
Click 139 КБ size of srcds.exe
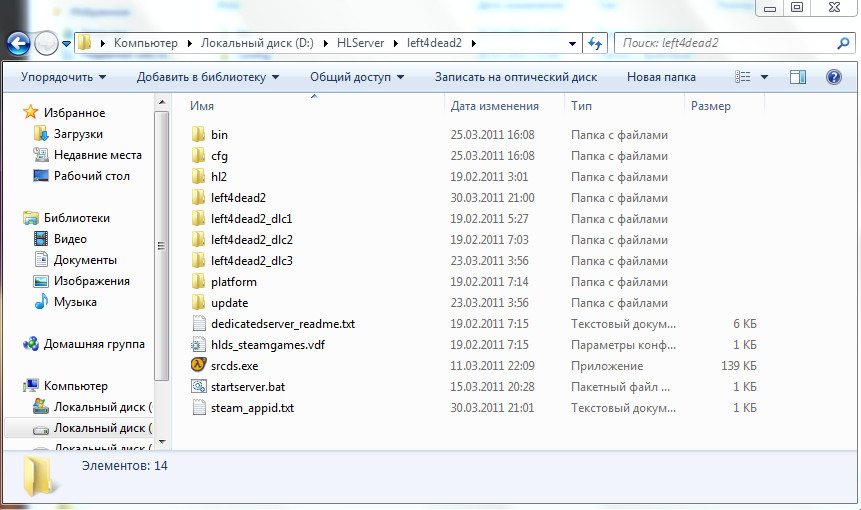(739, 366)
